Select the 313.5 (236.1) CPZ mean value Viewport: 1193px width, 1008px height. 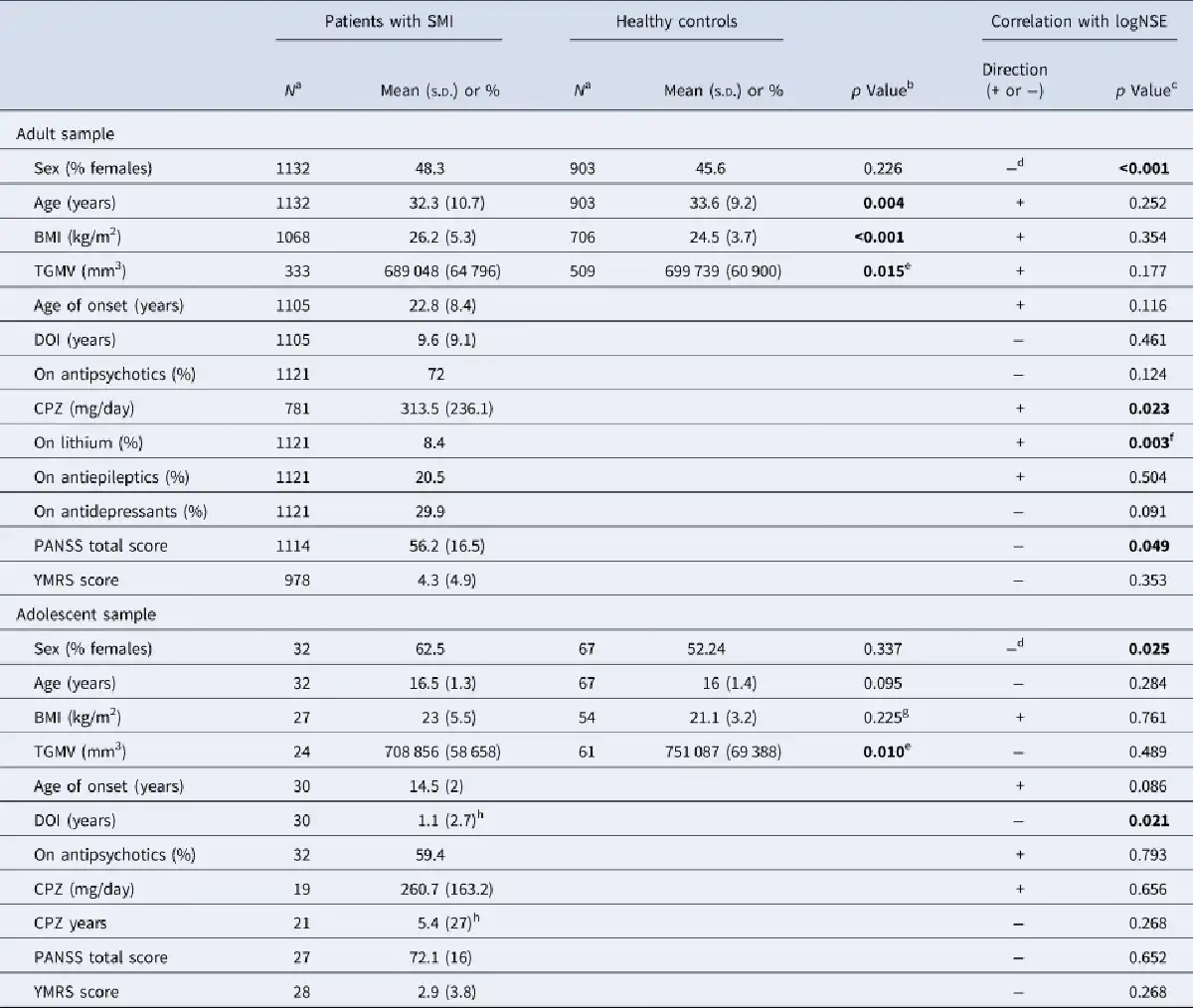click(446, 409)
